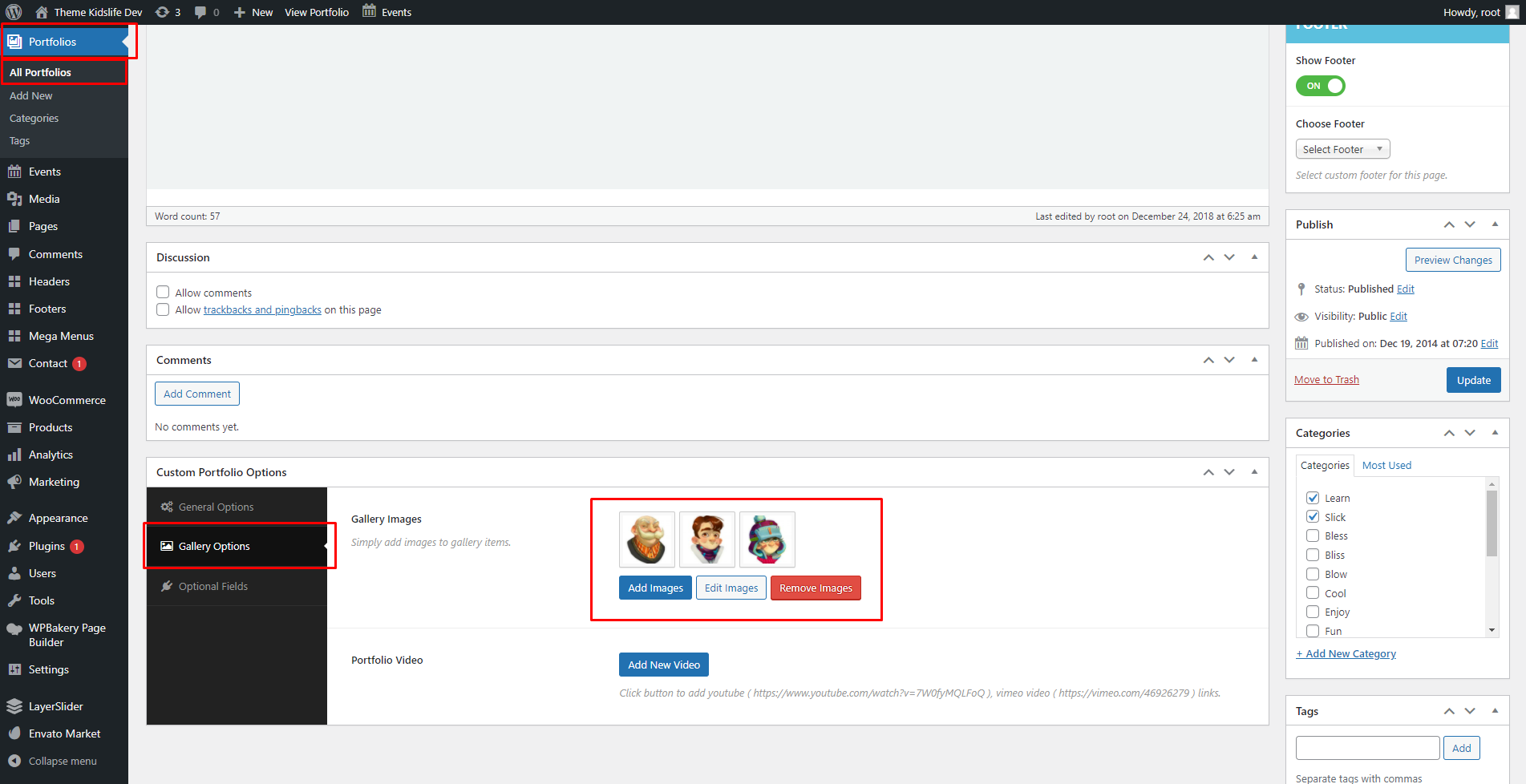
Task: Open the Products icon
Action: point(14,427)
